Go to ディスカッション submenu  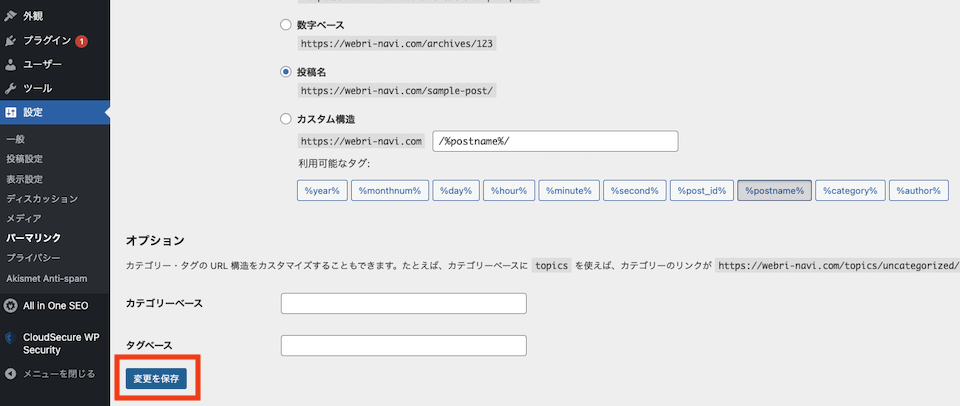(42, 198)
